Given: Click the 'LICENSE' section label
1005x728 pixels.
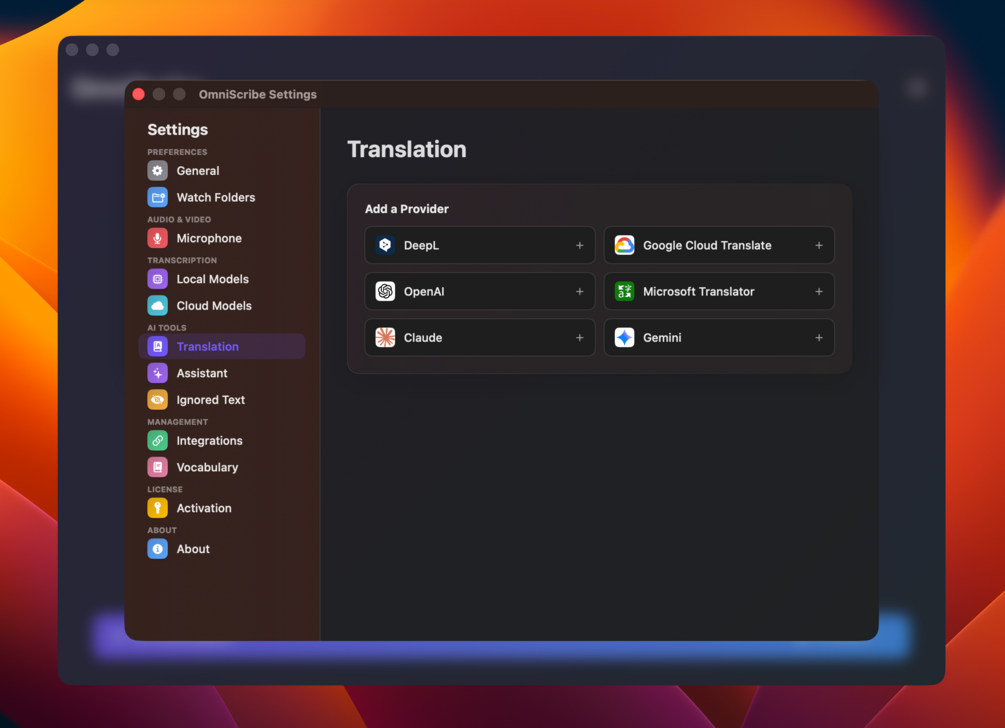Looking at the screenshot, I should 165,490.
